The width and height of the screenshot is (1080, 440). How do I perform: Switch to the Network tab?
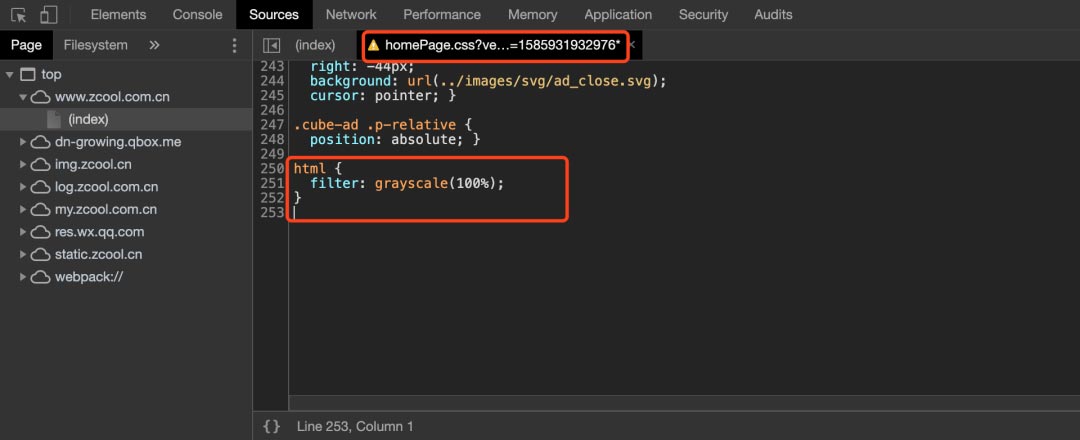click(351, 14)
